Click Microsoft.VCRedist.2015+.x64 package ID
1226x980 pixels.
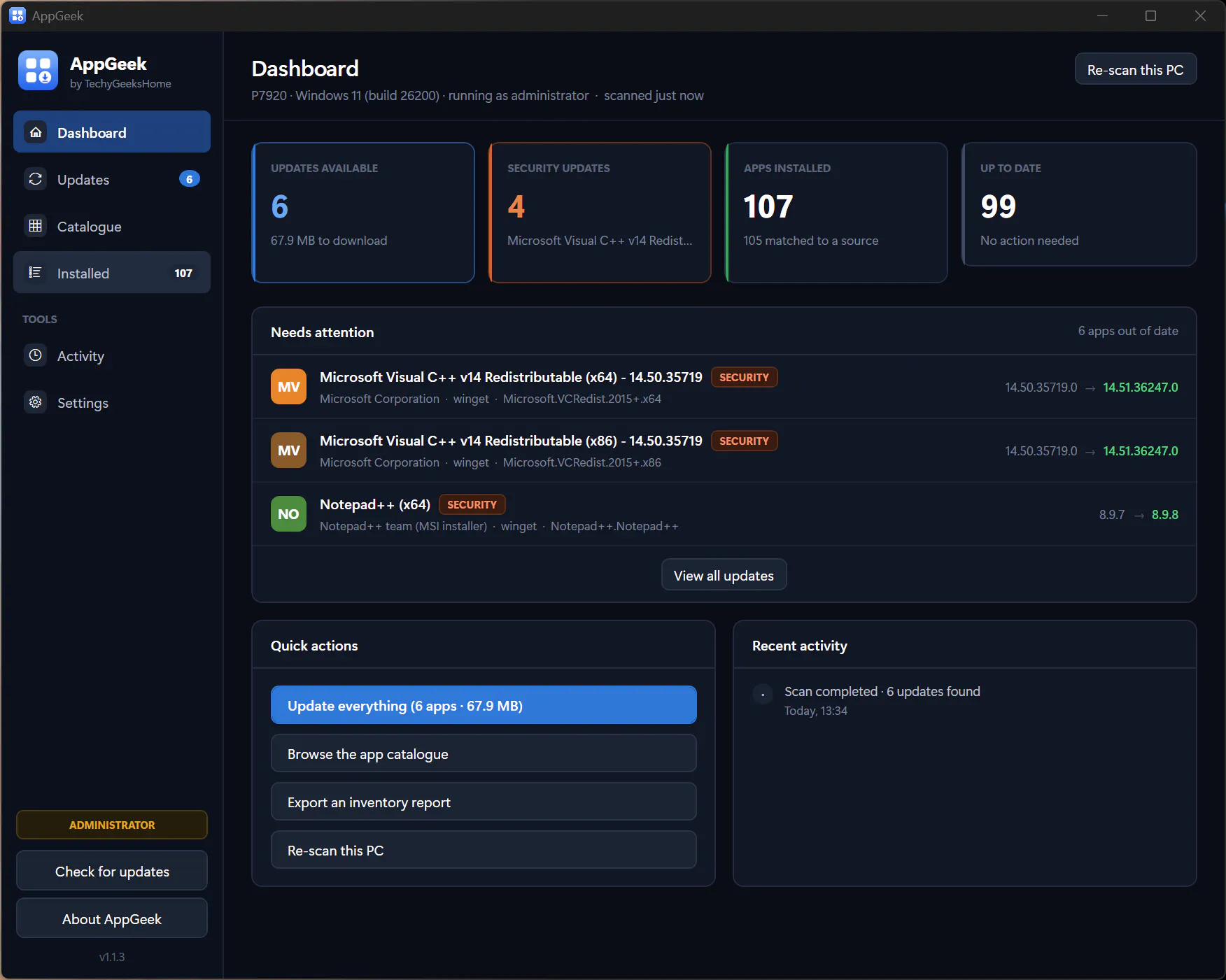click(x=582, y=399)
